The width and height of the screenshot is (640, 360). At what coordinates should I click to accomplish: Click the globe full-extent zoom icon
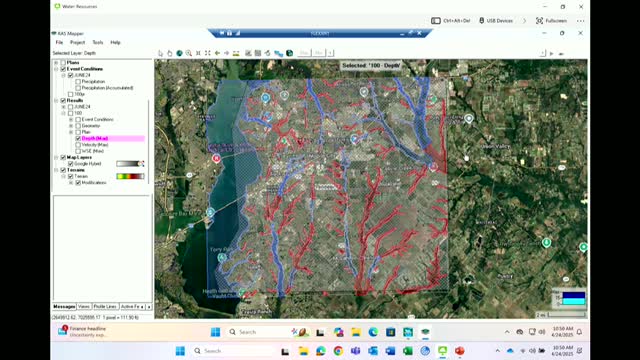[179, 53]
